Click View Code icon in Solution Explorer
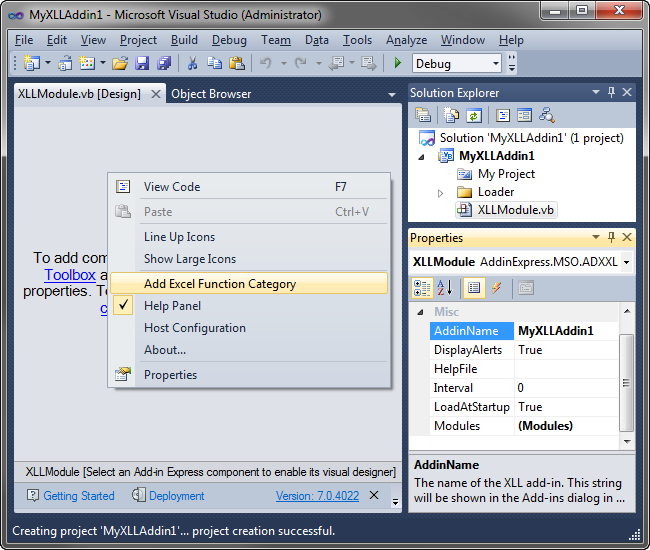The image size is (650, 550). pos(503,115)
